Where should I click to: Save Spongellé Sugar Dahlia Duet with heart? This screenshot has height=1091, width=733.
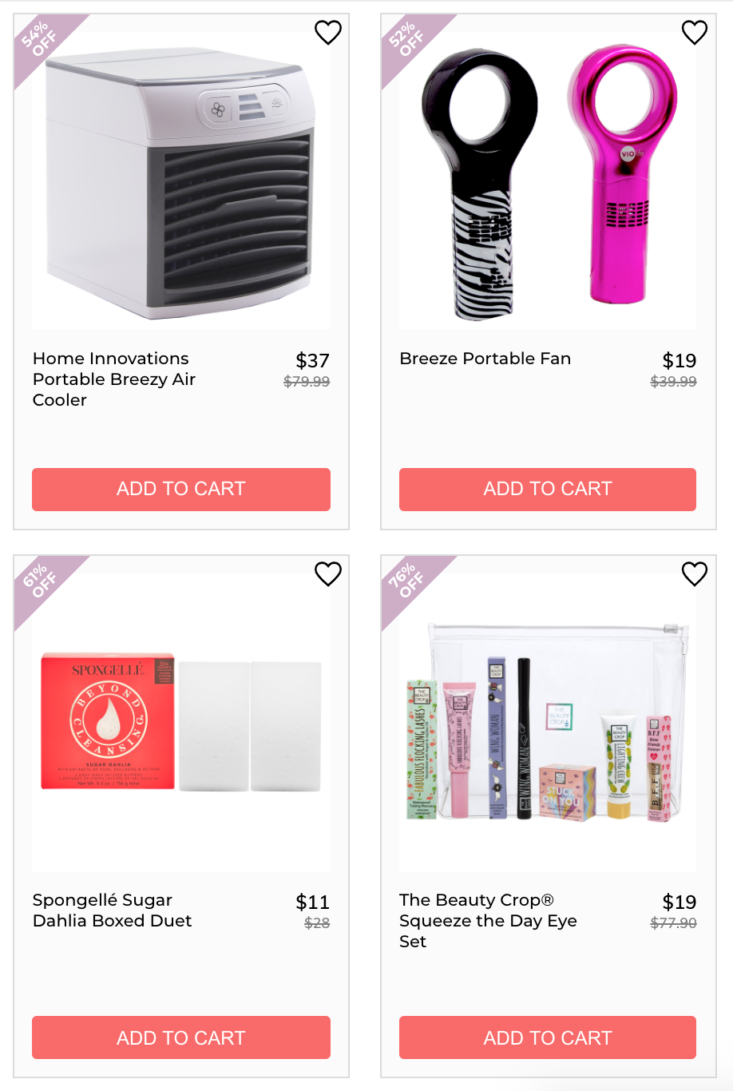point(328,574)
